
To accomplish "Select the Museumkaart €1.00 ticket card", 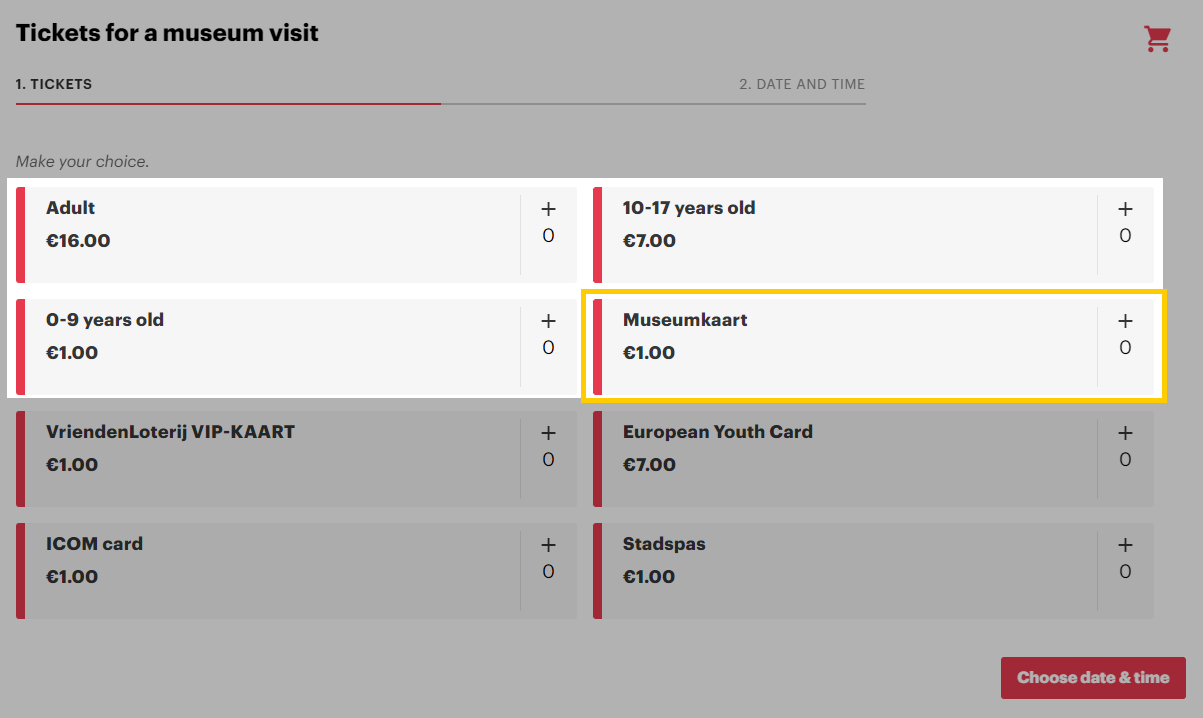I will (845, 347).
